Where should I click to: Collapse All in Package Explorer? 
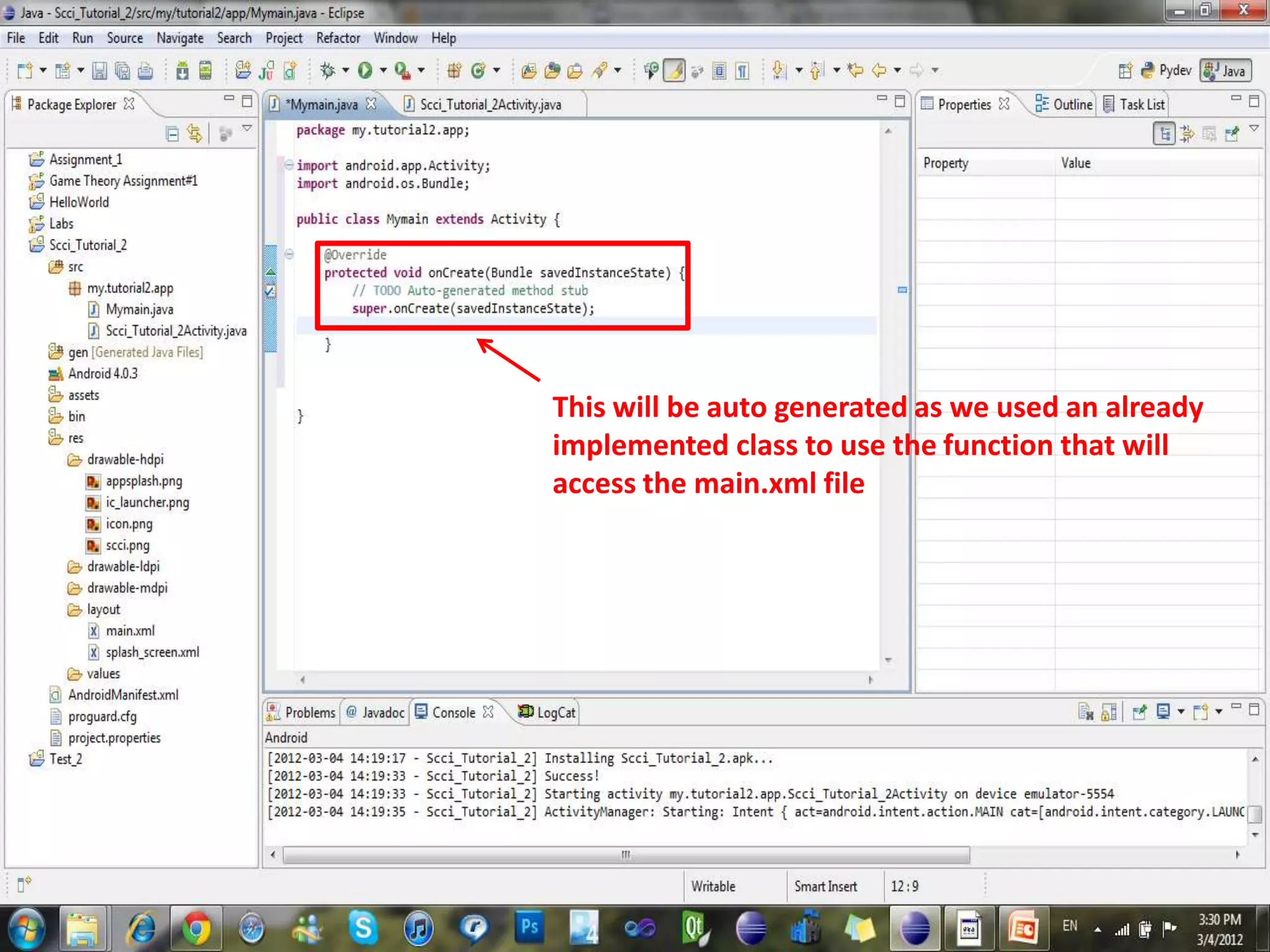[172, 133]
